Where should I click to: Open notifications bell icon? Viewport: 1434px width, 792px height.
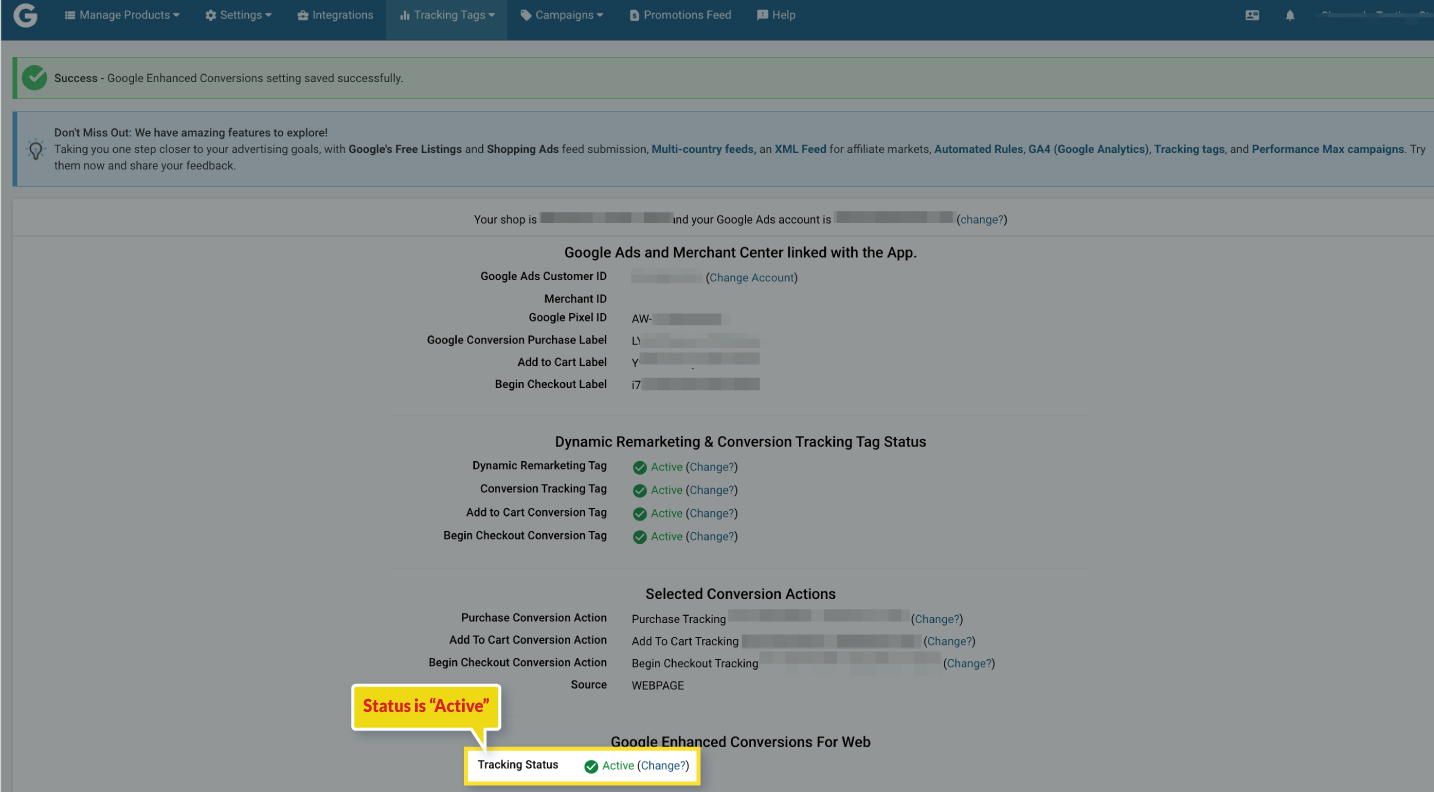tap(1290, 16)
